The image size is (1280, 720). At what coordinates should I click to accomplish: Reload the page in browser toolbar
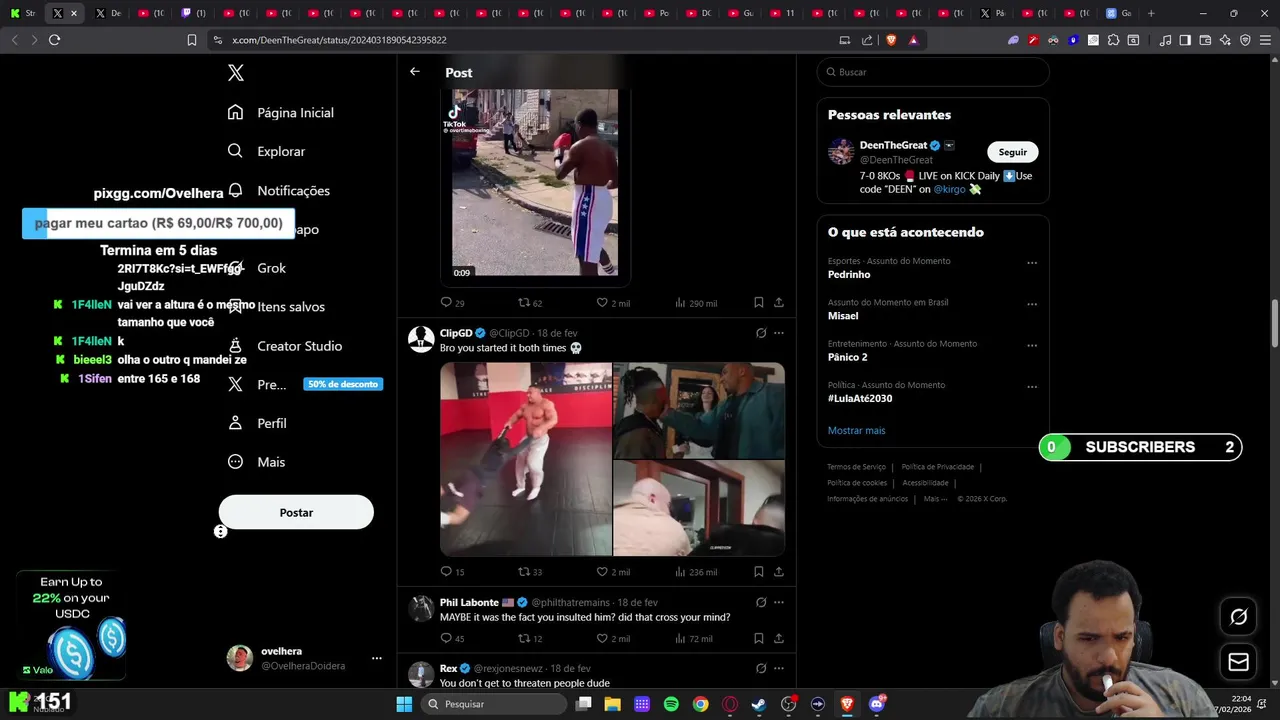click(54, 40)
